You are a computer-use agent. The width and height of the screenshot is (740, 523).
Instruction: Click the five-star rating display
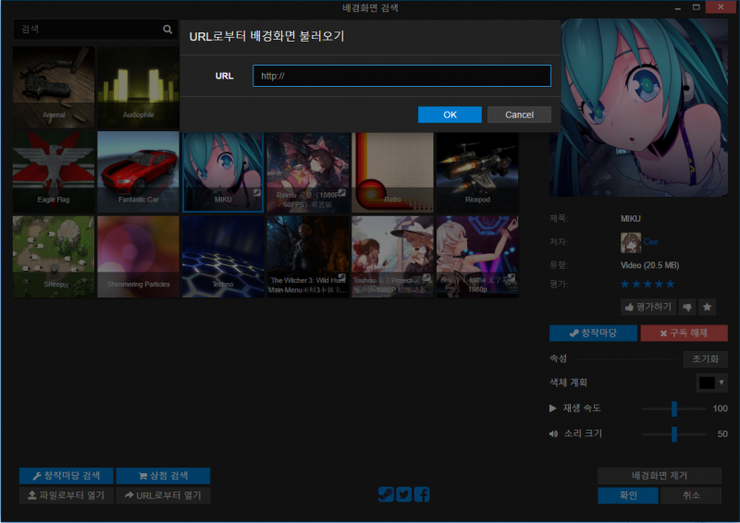pos(648,284)
